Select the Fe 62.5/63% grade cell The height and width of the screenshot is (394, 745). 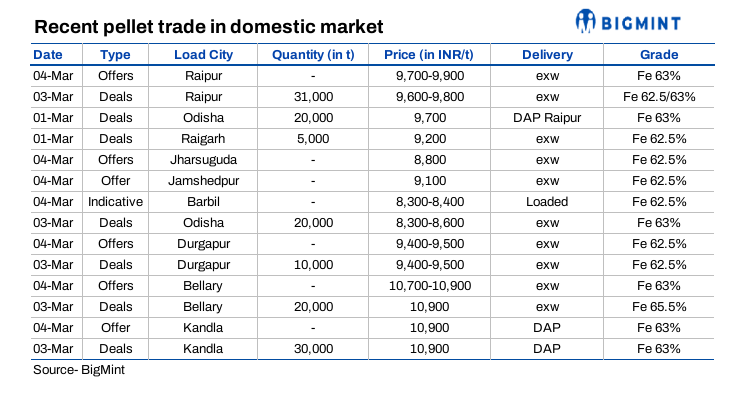pyautogui.click(x=659, y=97)
